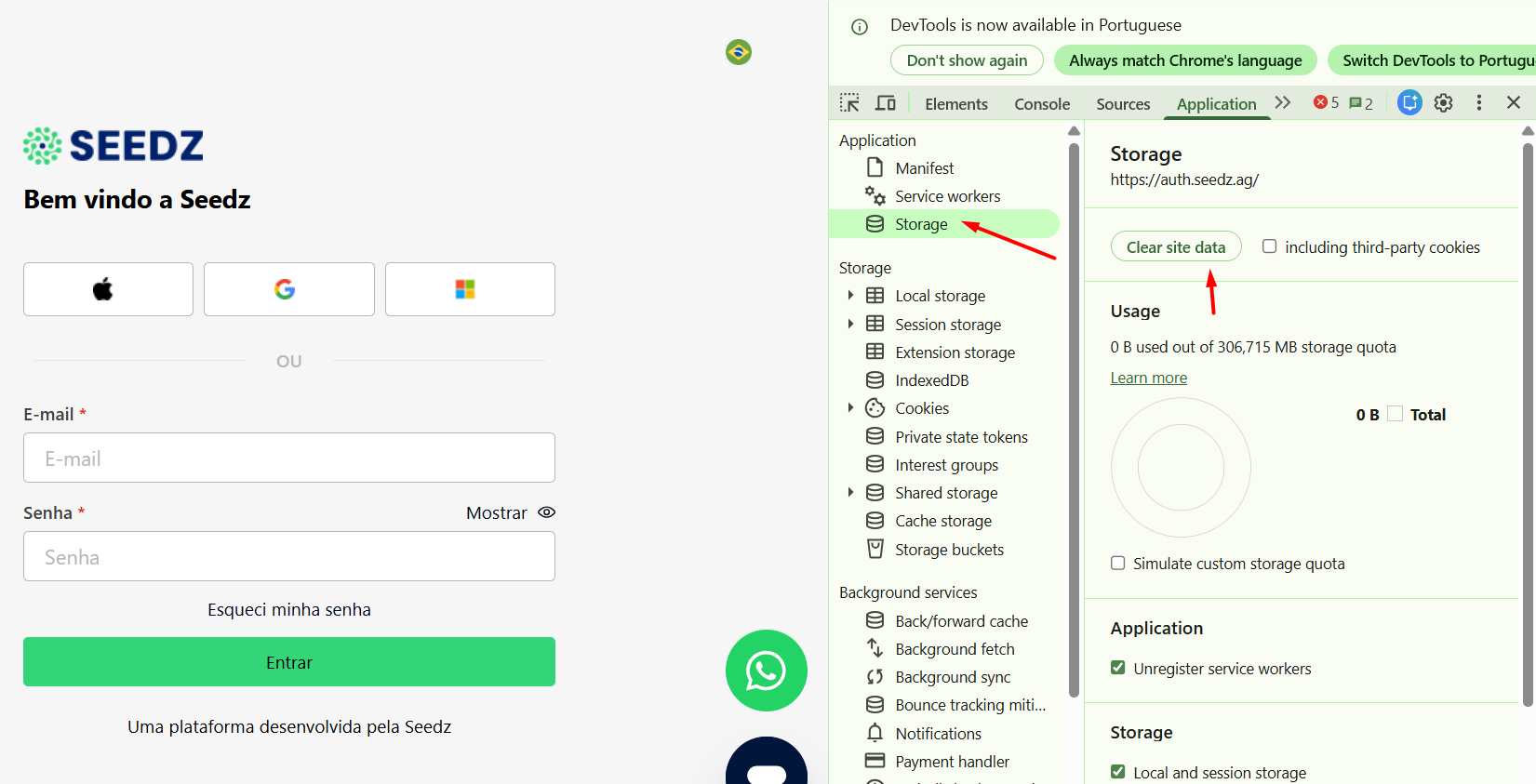Click the Brazil flag language icon
Image resolution: width=1536 pixels, height=784 pixels.
tap(738, 52)
